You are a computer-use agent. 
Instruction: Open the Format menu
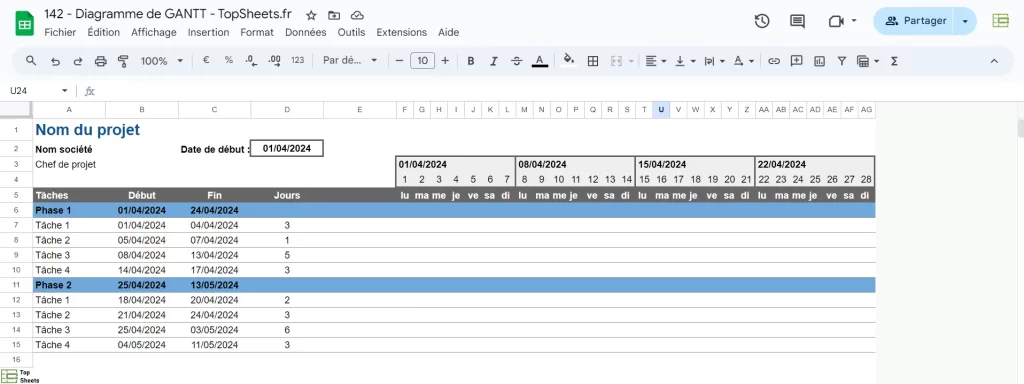(x=257, y=32)
